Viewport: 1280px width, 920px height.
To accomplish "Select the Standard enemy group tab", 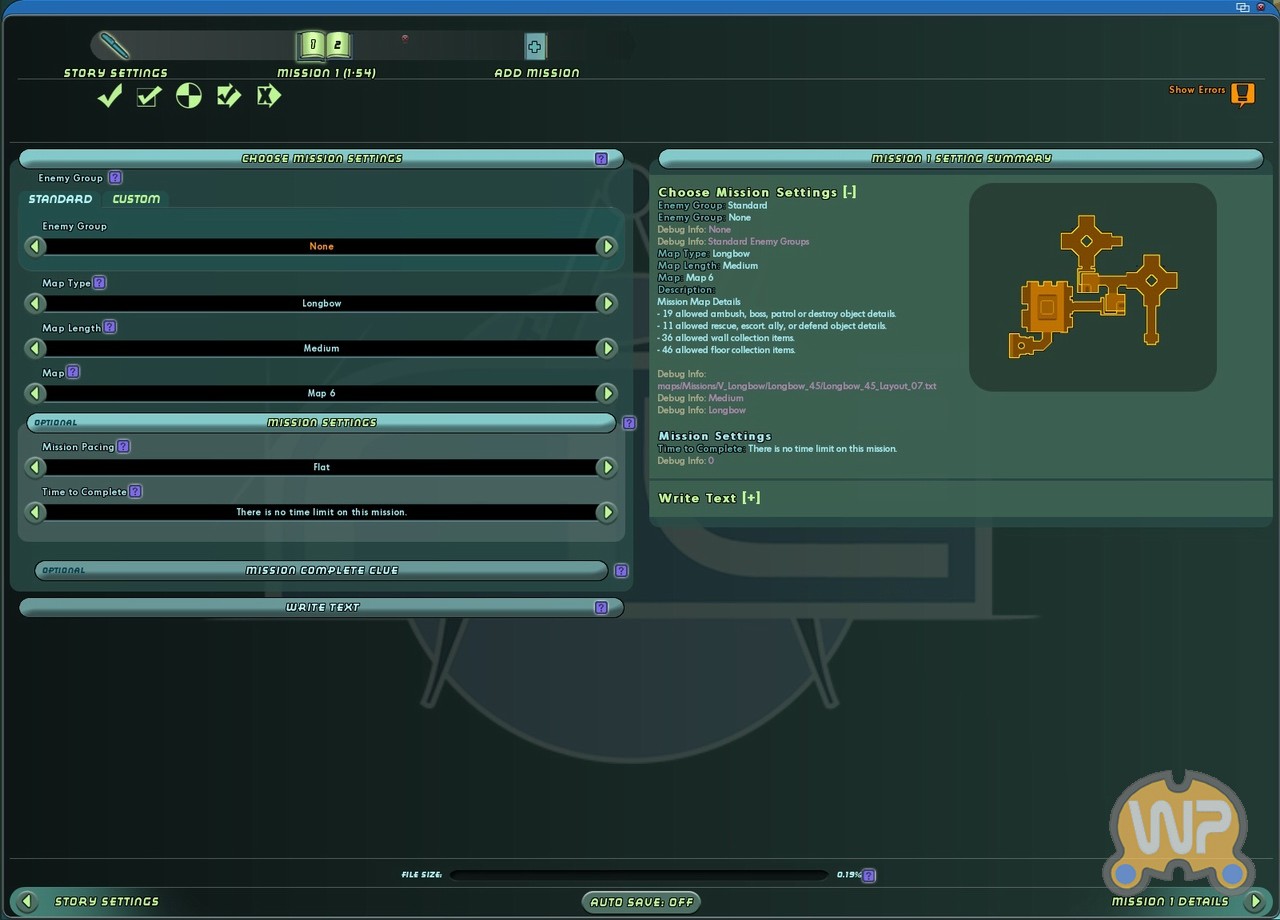I will coord(60,199).
